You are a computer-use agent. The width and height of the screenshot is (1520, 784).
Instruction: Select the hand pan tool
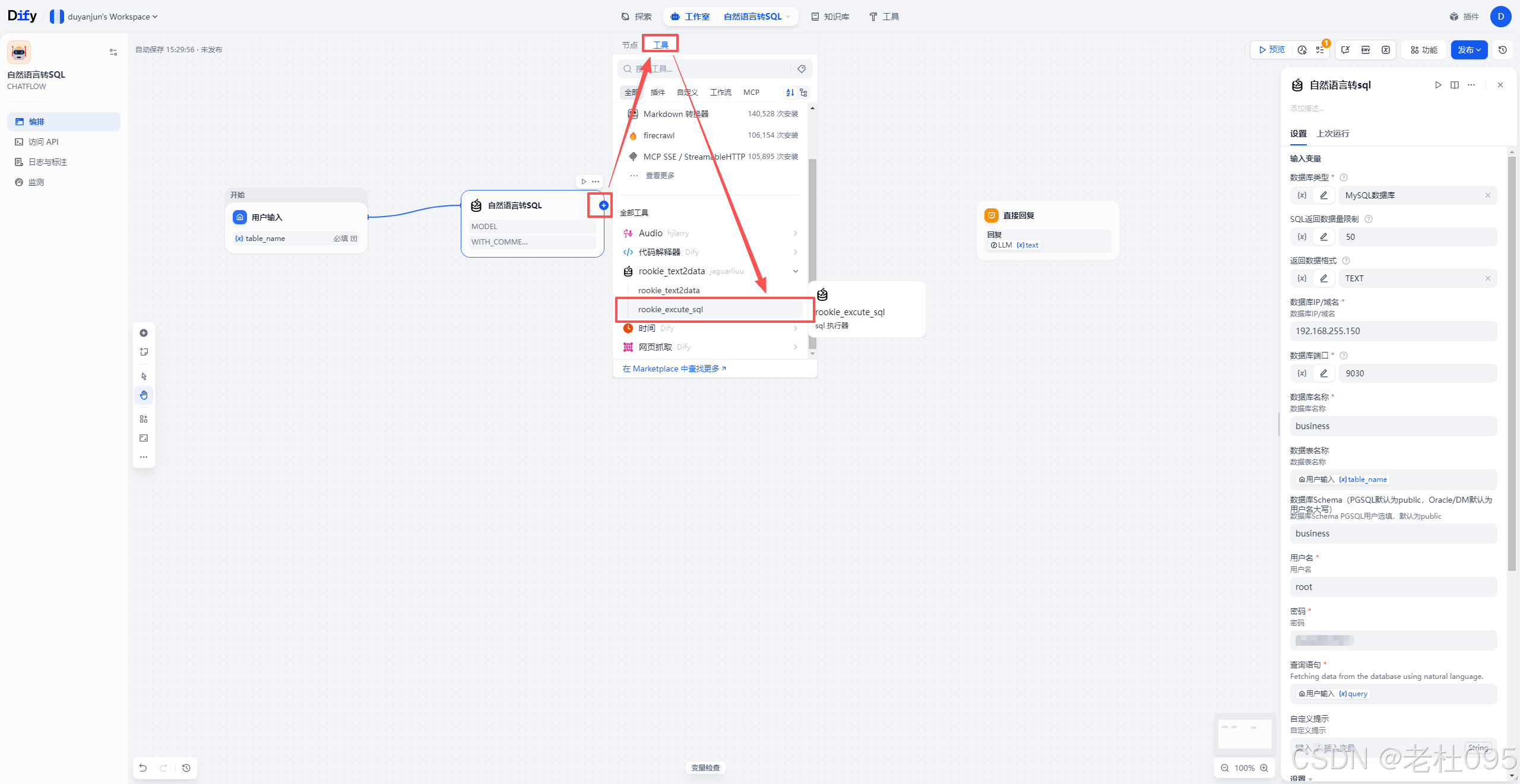144,395
